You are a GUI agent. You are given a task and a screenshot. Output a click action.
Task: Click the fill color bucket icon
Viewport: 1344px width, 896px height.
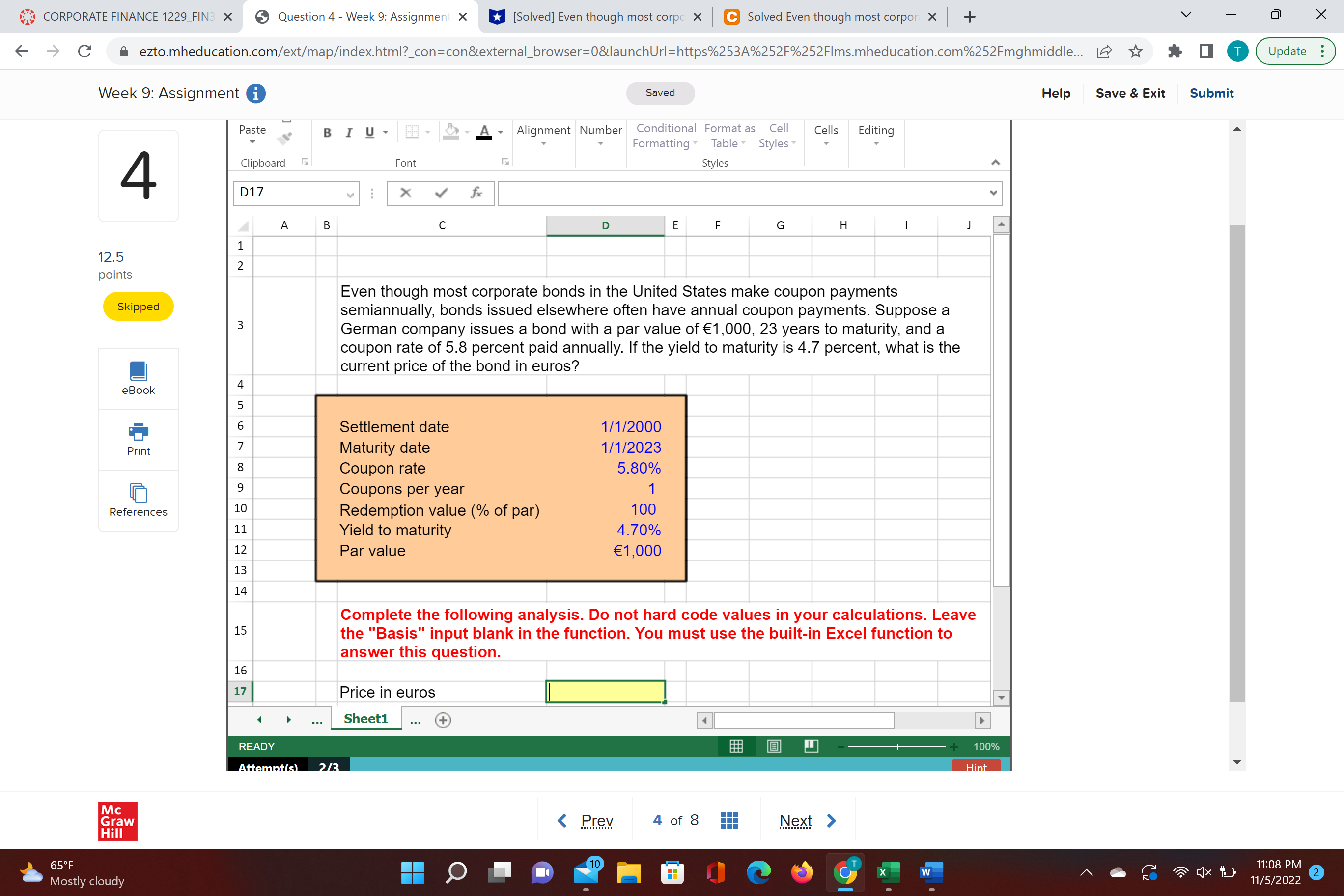point(451,131)
